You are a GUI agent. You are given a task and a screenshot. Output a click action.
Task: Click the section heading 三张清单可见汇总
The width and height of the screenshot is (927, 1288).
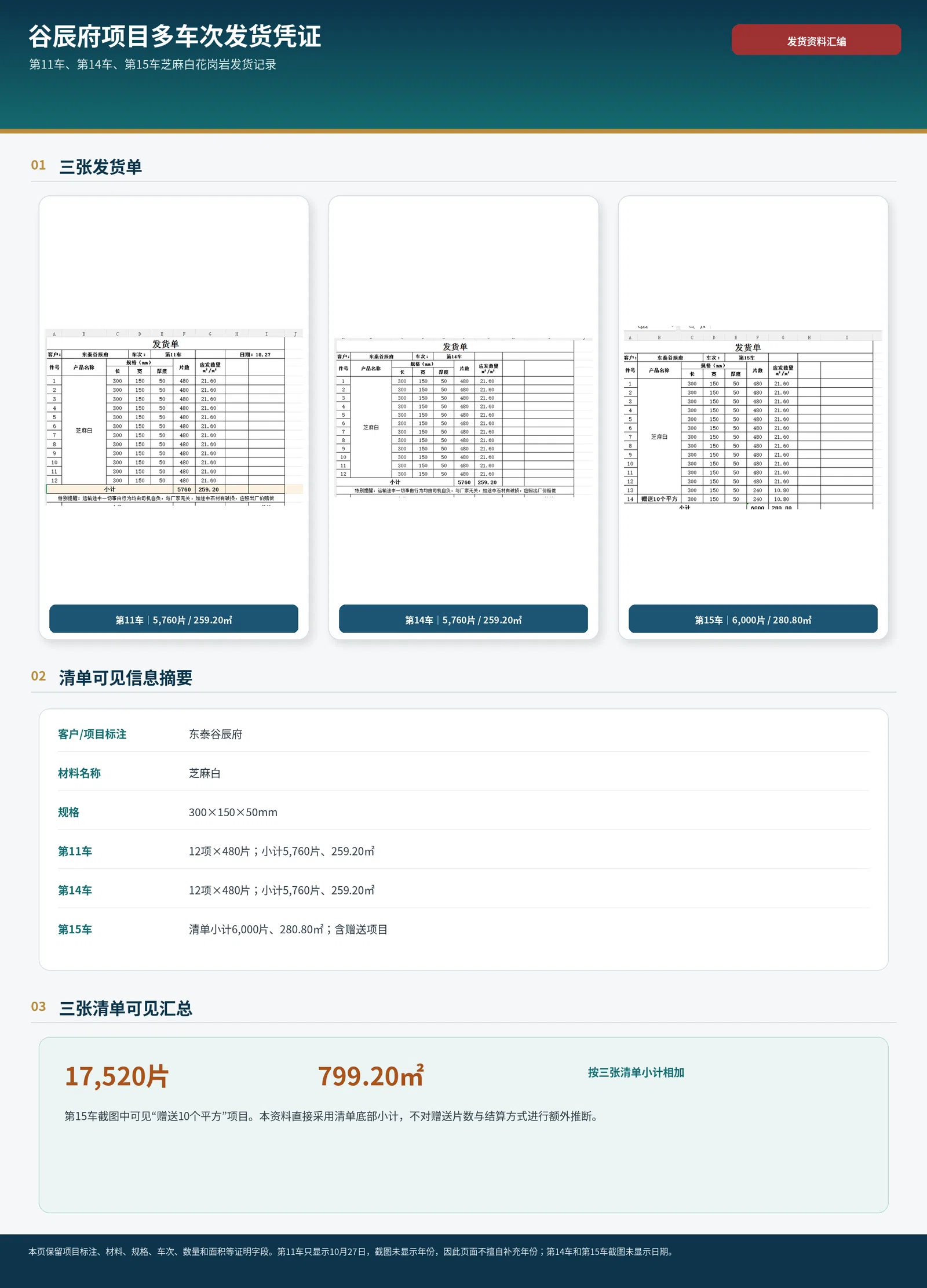[126, 1009]
